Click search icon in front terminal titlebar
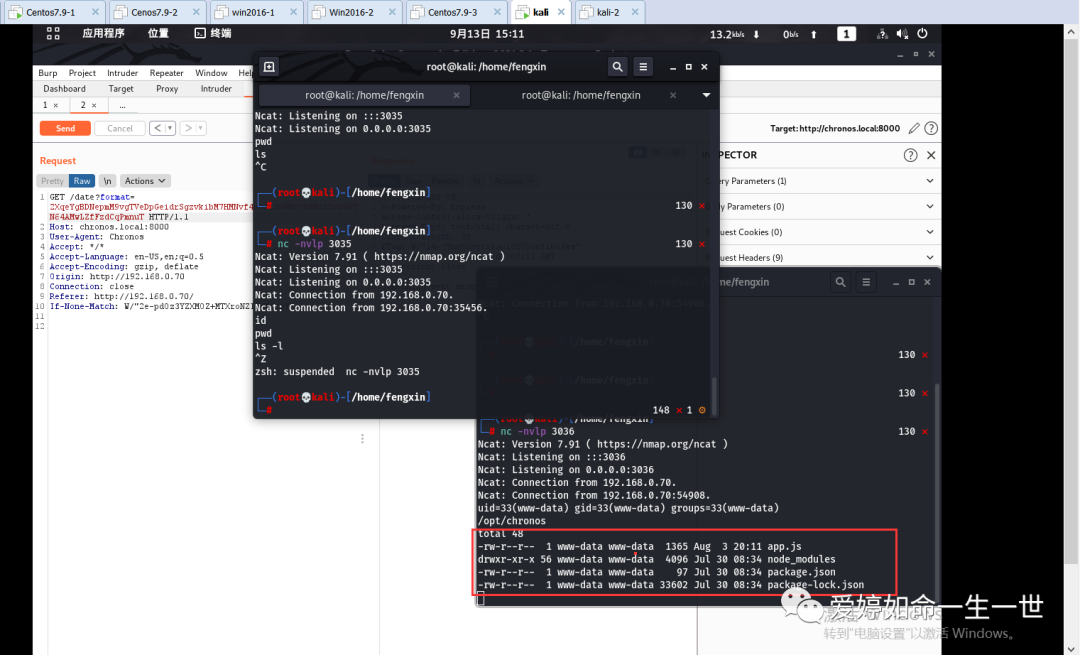The image size is (1080, 655). [x=617, y=67]
